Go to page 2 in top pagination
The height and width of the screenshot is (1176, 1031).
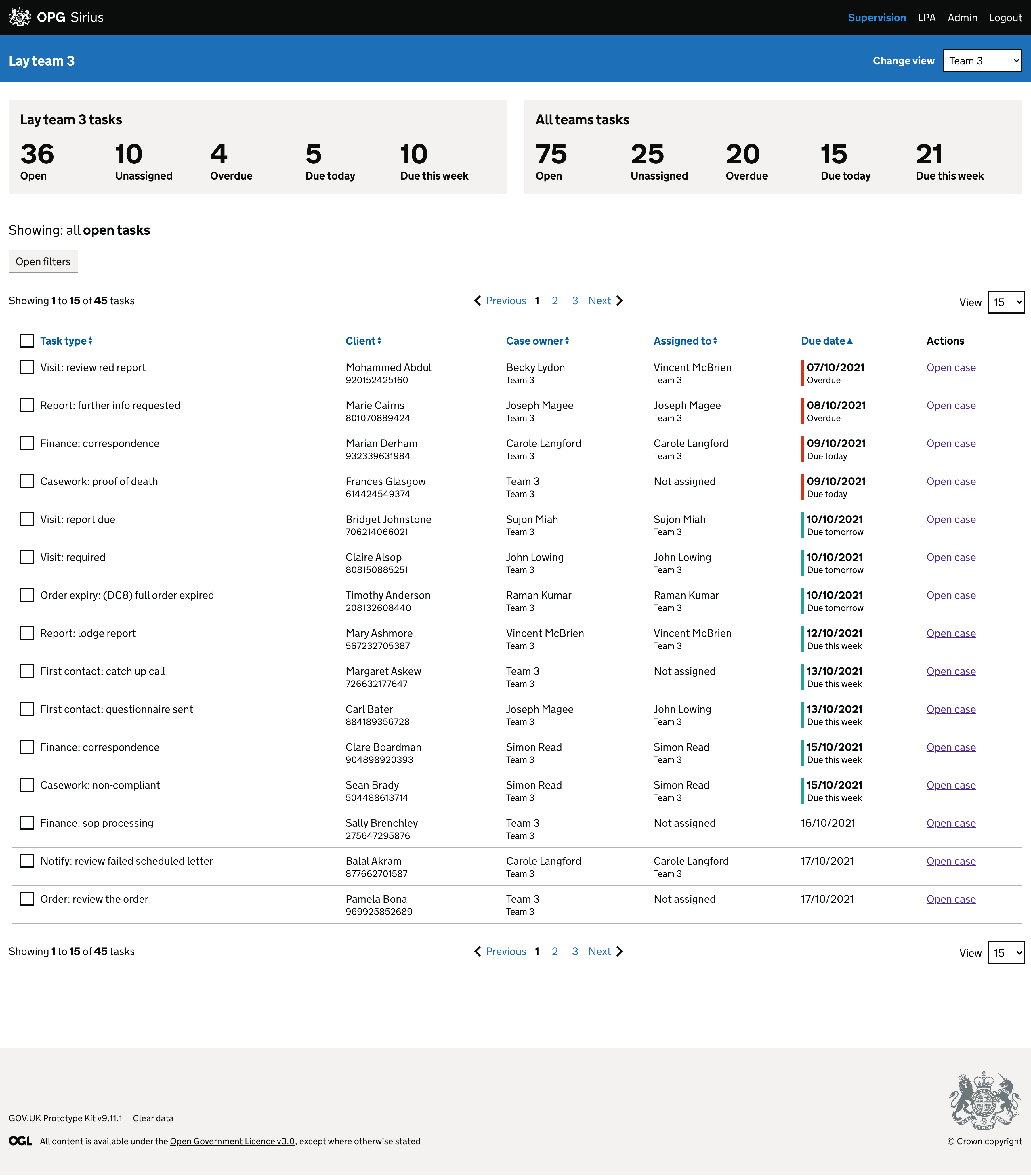coord(555,301)
